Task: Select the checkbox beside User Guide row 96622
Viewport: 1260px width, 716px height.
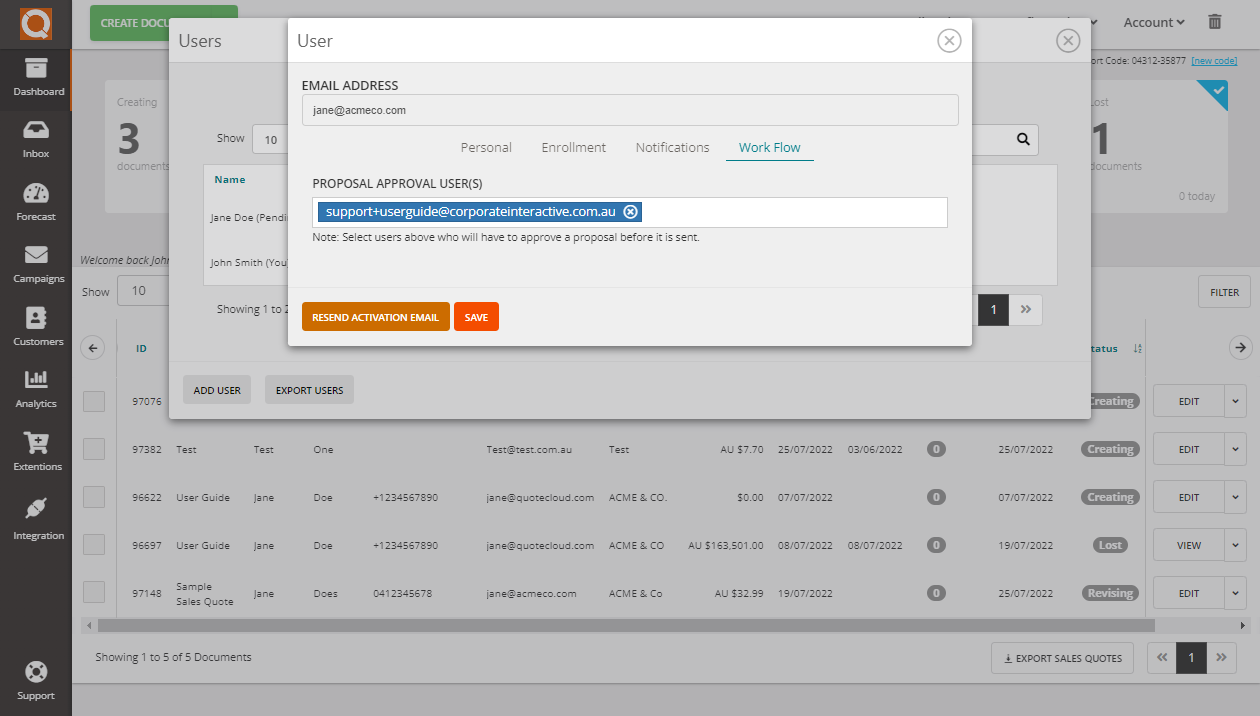Action: 94,496
